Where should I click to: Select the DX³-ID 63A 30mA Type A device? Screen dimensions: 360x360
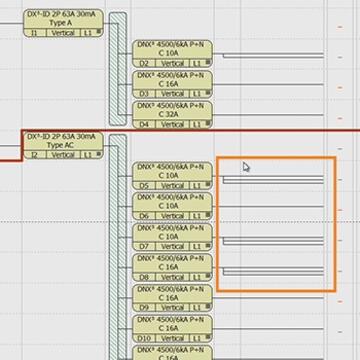(63, 23)
